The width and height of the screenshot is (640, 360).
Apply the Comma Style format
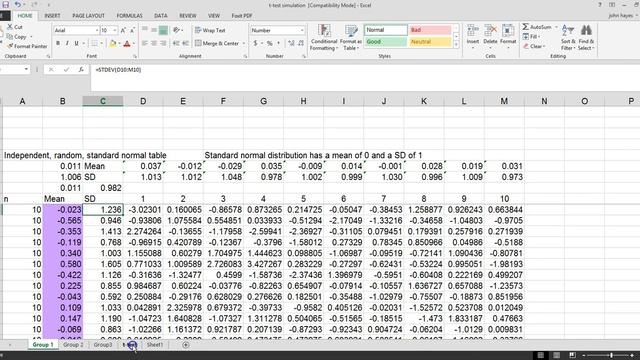point(279,43)
